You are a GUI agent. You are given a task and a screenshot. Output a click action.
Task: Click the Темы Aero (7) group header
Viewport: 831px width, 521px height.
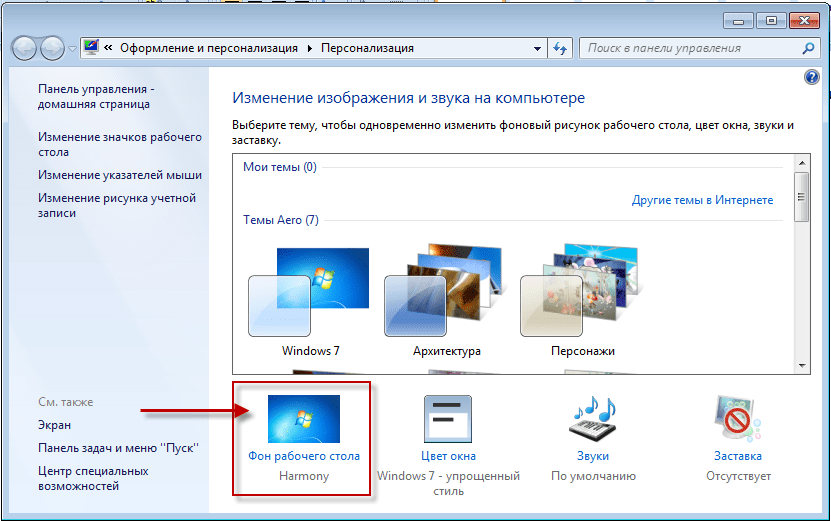coord(281,220)
